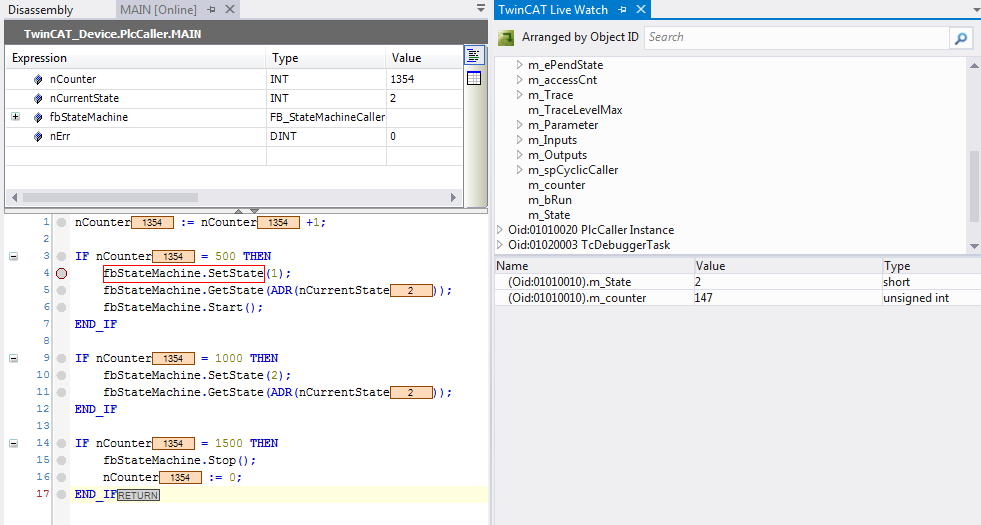Select the nErr value 0 cell
Viewport: 981px width, 525px height.
coord(424,136)
